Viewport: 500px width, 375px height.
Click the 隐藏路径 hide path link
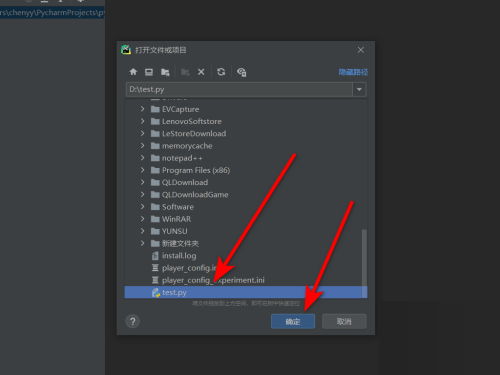pos(353,72)
